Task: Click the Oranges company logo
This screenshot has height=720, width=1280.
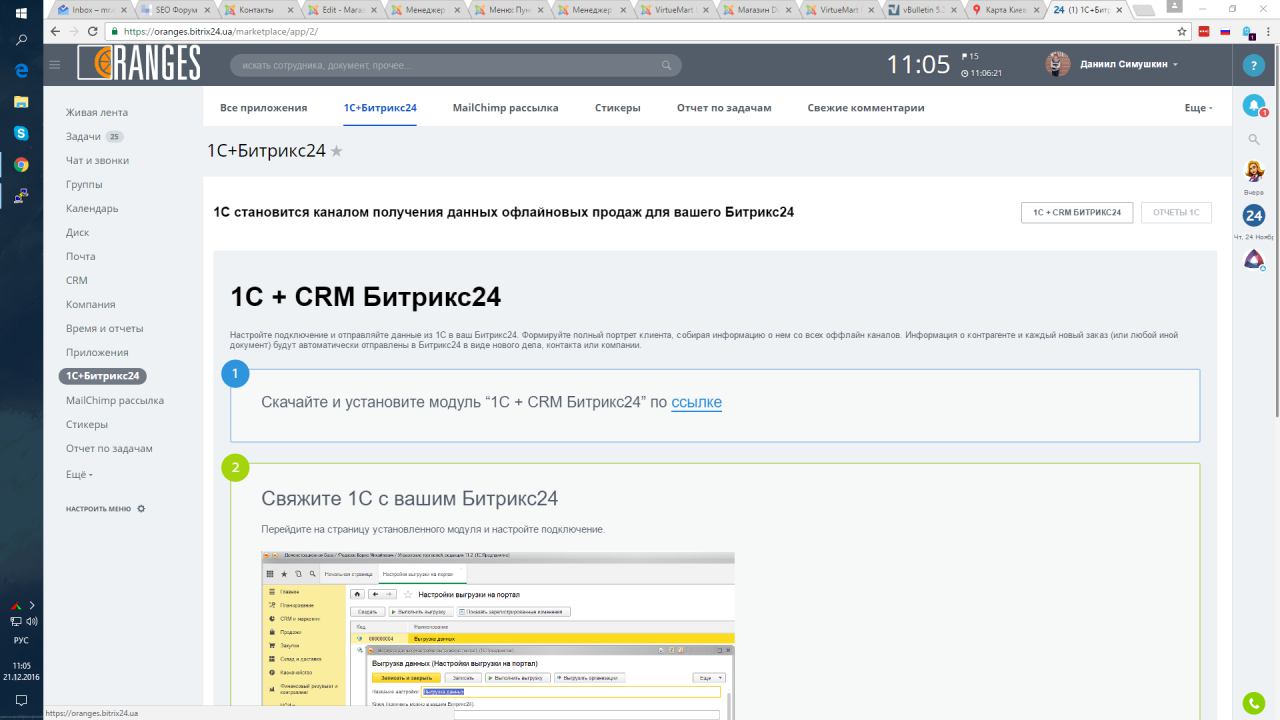Action: pos(139,63)
